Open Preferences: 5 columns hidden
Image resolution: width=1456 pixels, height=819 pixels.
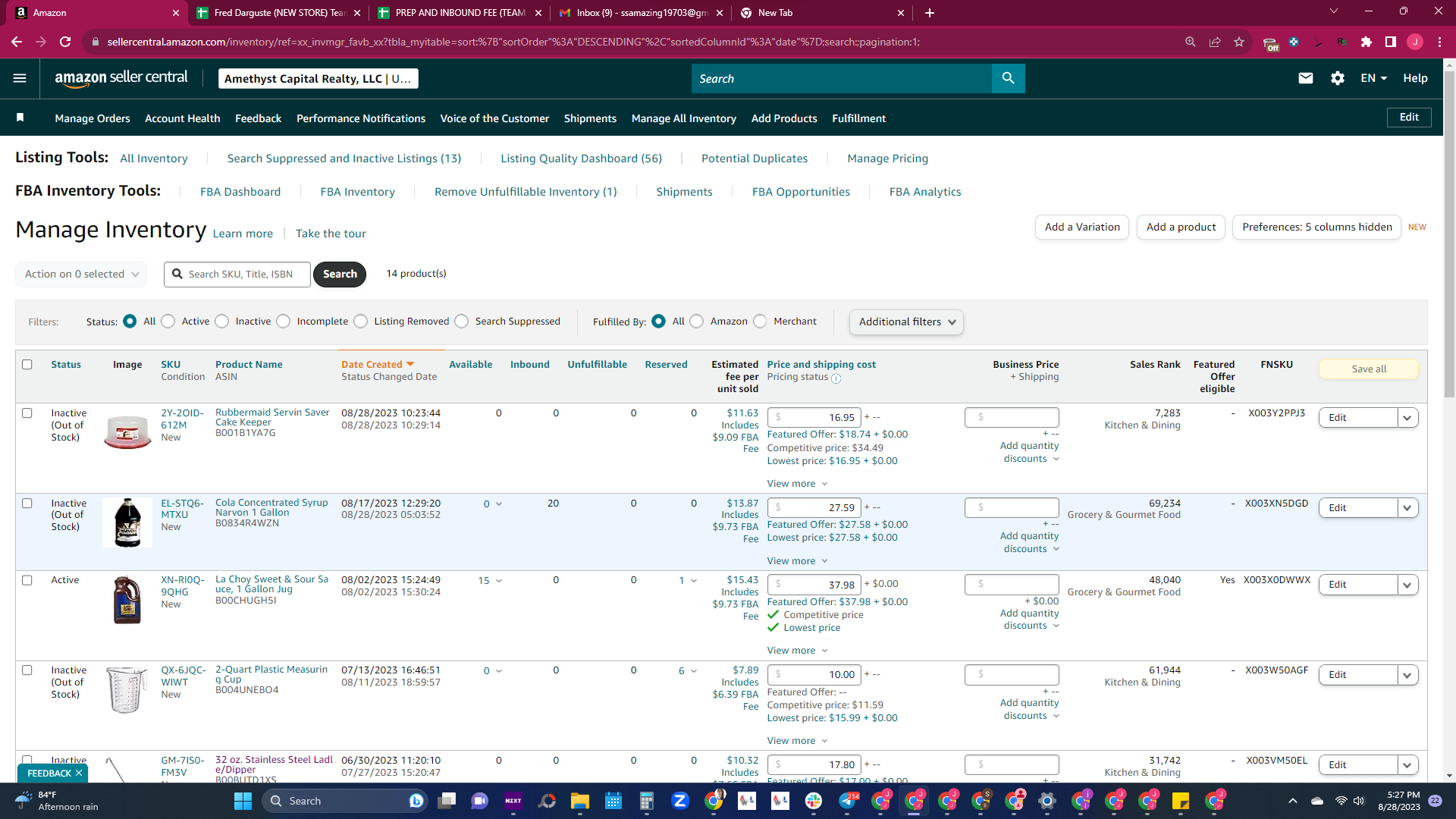pos(1317,227)
